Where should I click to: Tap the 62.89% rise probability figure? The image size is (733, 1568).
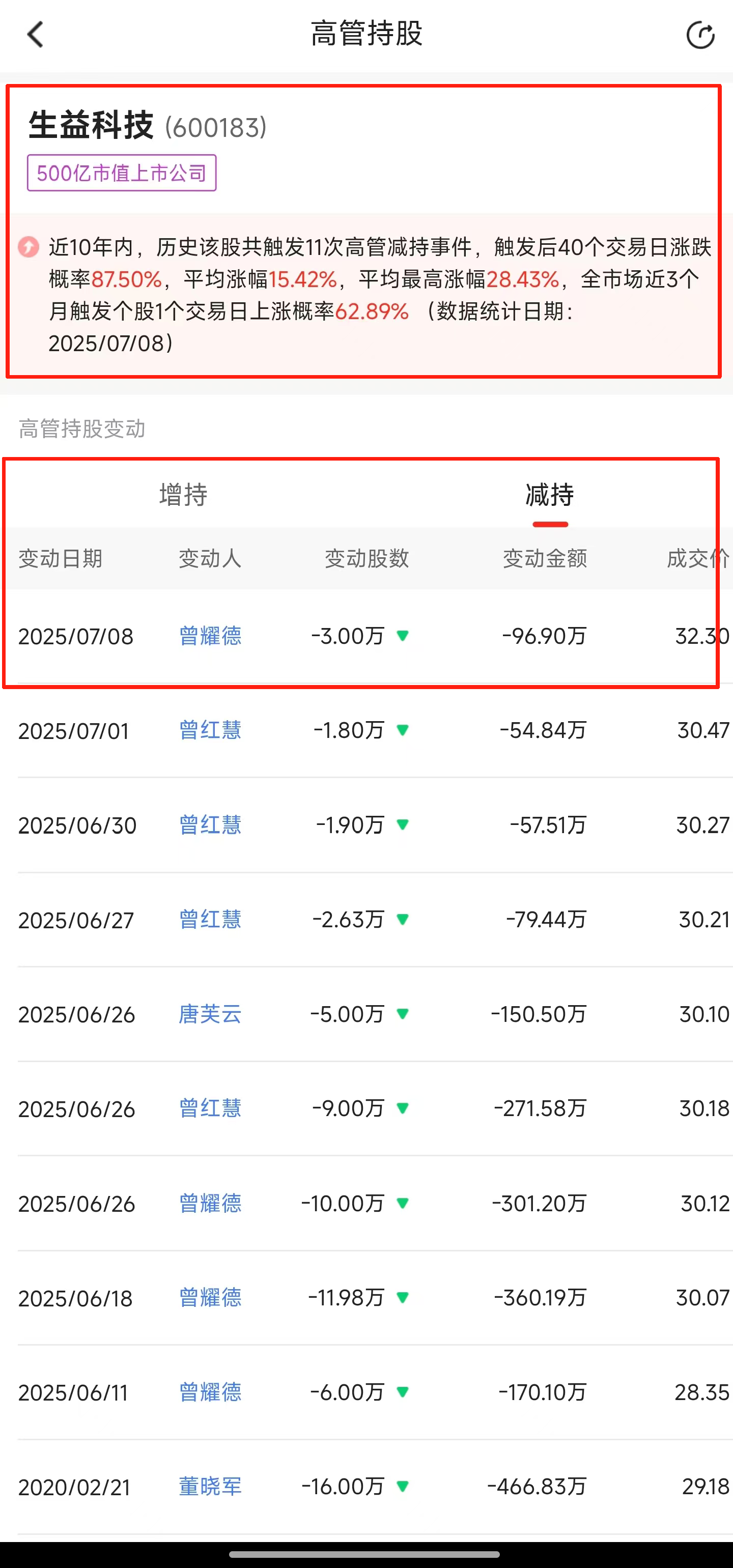372,311
